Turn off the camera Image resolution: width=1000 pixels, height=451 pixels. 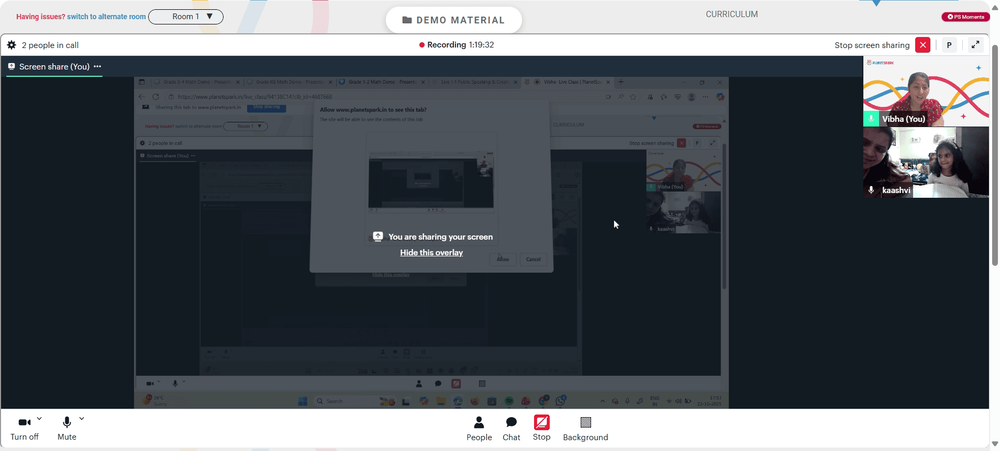click(24, 428)
